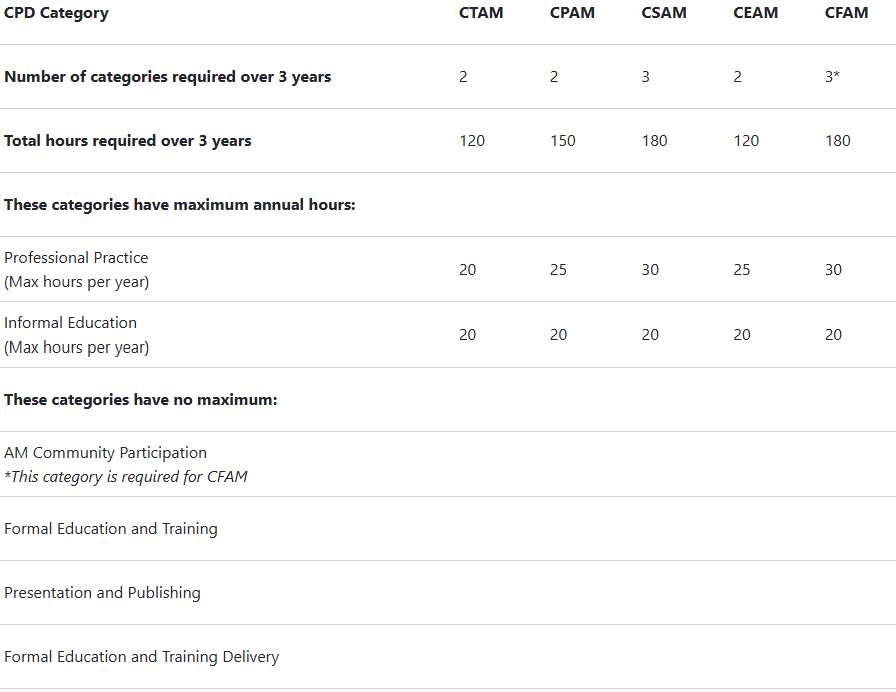Image resolution: width=896 pixels, height=692 pixels.
Task: Select the CTAM column header
Action: coord(481,13)
